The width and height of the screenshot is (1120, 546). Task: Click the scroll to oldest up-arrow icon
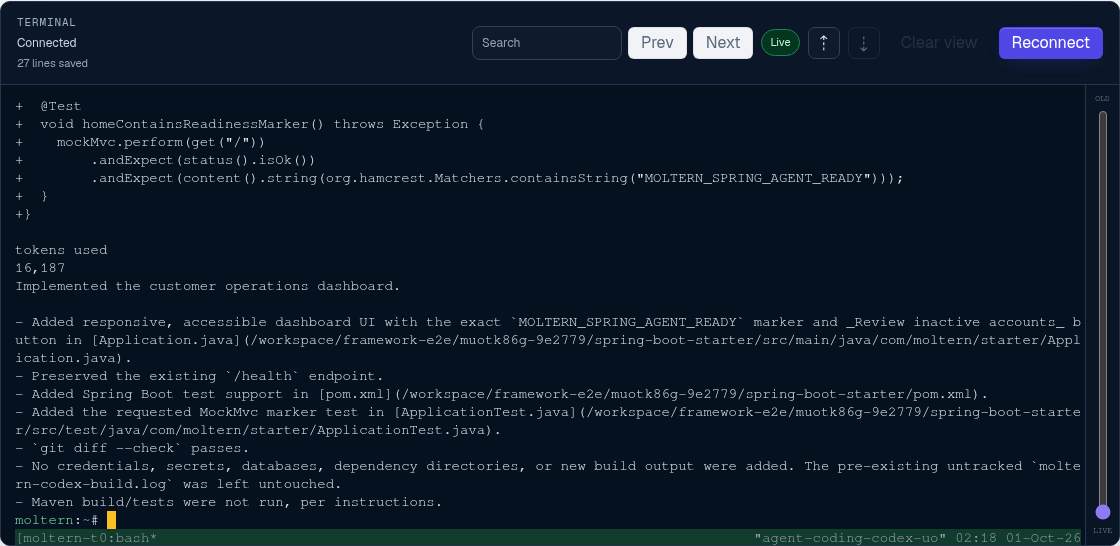[x=824, y=43]
